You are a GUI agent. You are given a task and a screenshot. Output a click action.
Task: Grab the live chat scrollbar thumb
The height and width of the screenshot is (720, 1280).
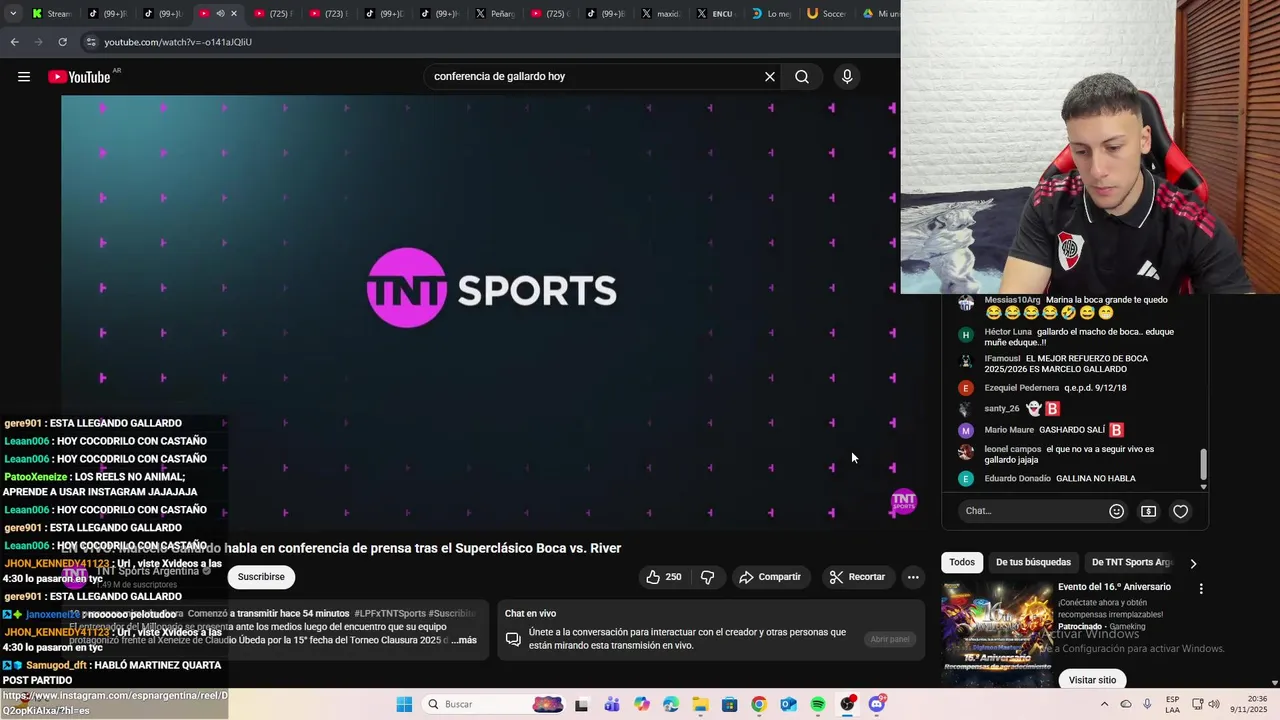click(x=1204, y=464)
